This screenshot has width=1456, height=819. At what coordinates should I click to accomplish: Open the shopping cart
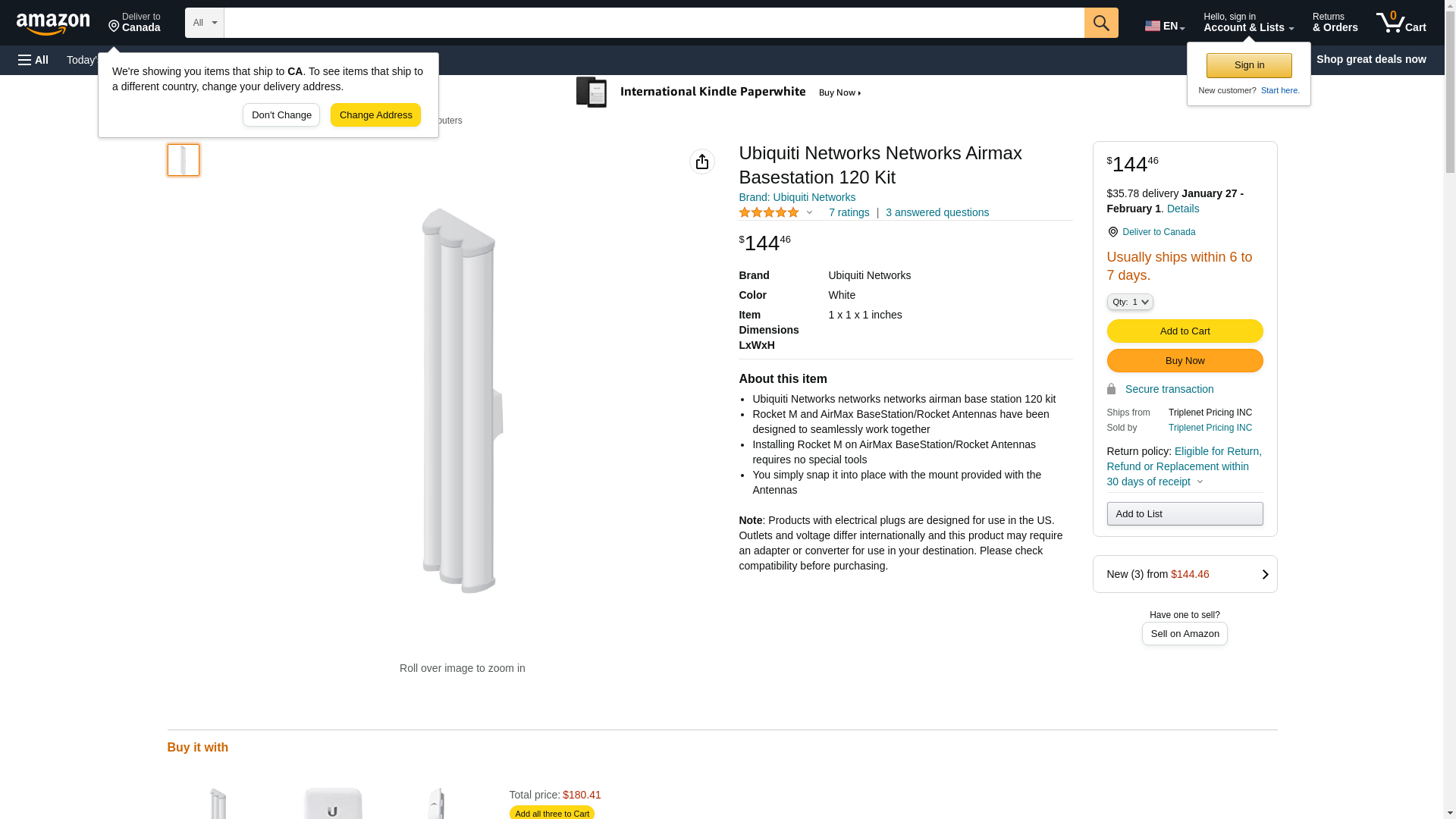1401,23
